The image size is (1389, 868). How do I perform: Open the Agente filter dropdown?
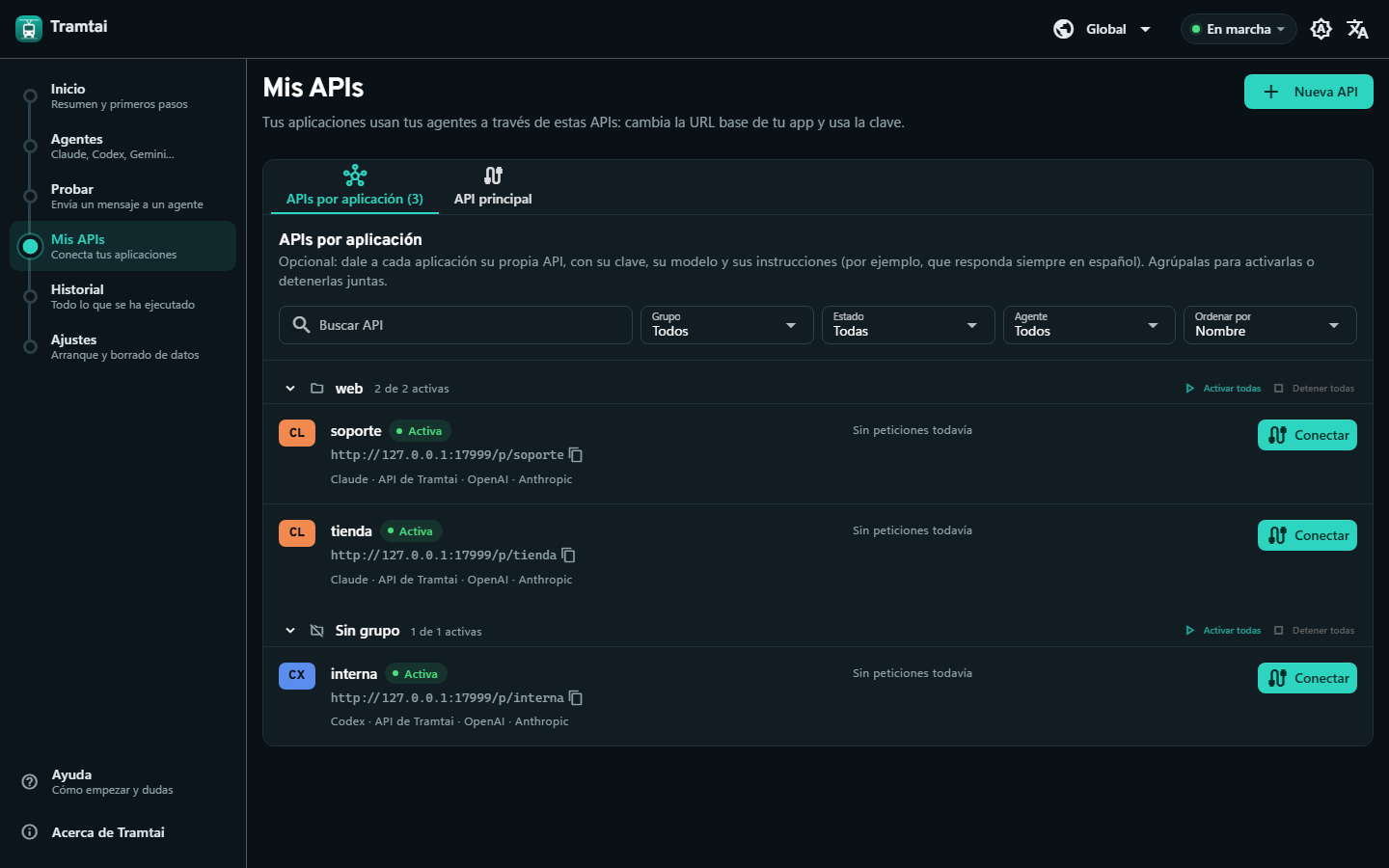[1089, 325]
